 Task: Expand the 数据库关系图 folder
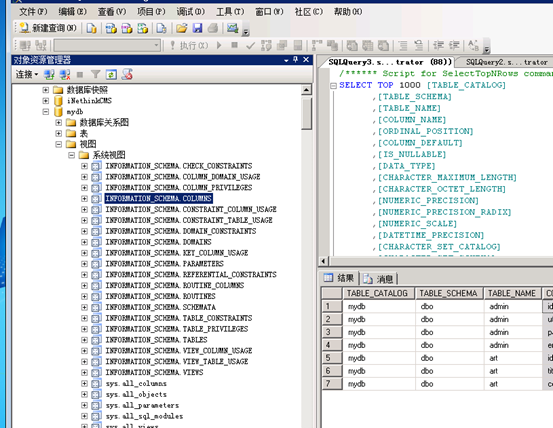[59, 123]
